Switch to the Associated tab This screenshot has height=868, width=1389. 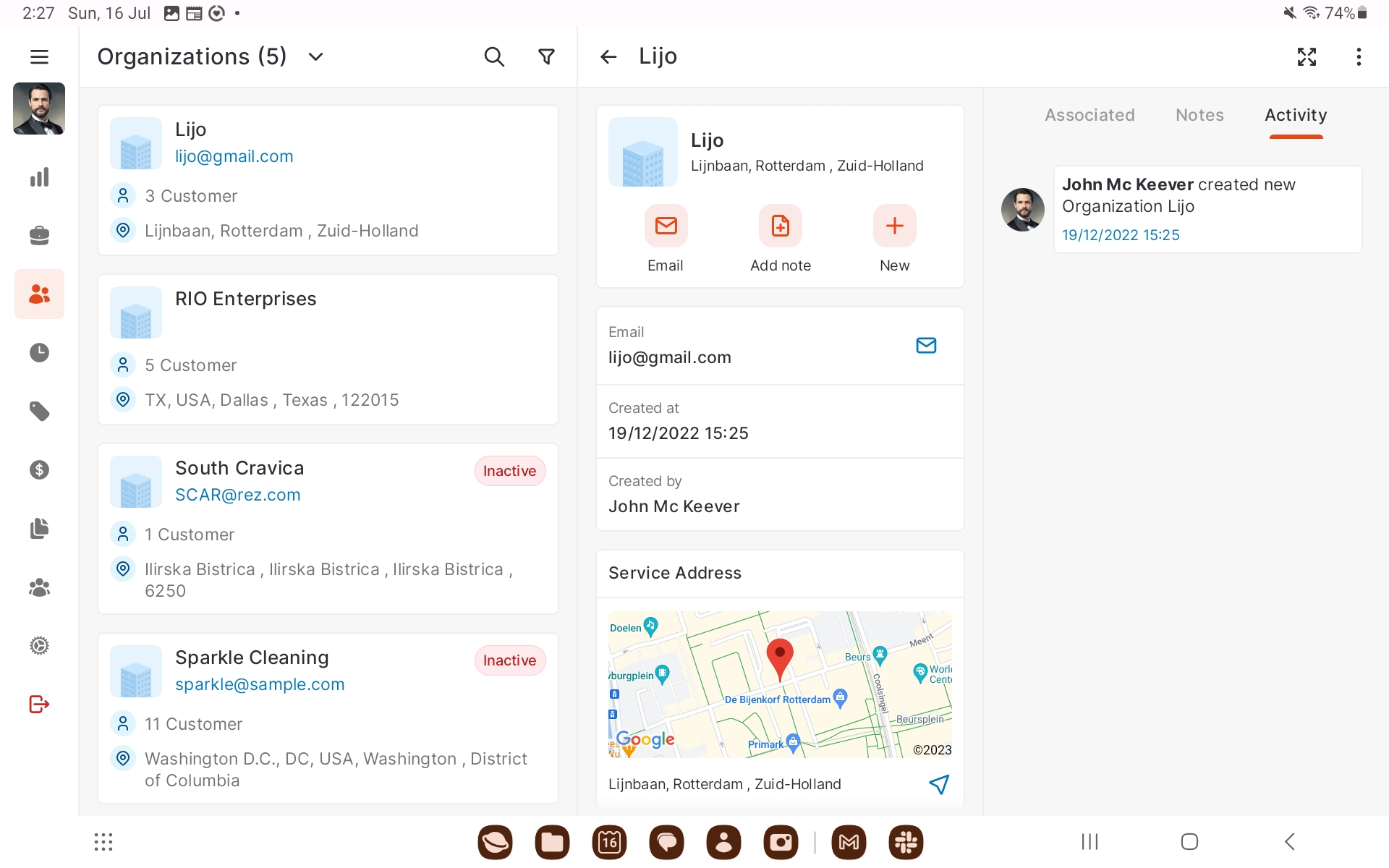coord(1089,115)
